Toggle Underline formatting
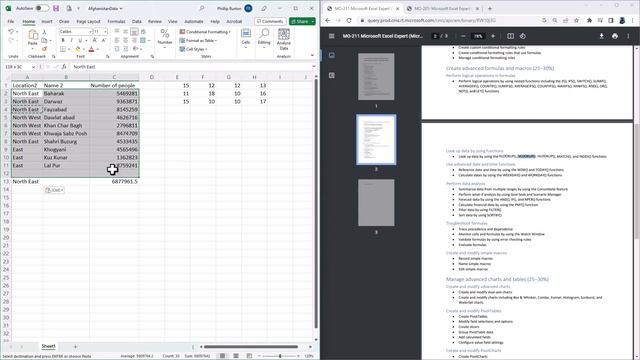Screen dimensions: 640x360 (x=80, y=40)
